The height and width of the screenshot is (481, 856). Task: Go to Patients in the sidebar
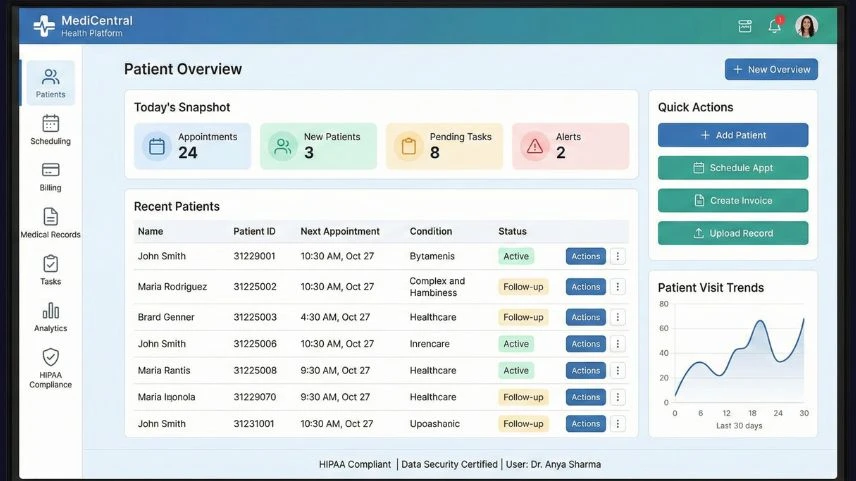coord(50,83)
